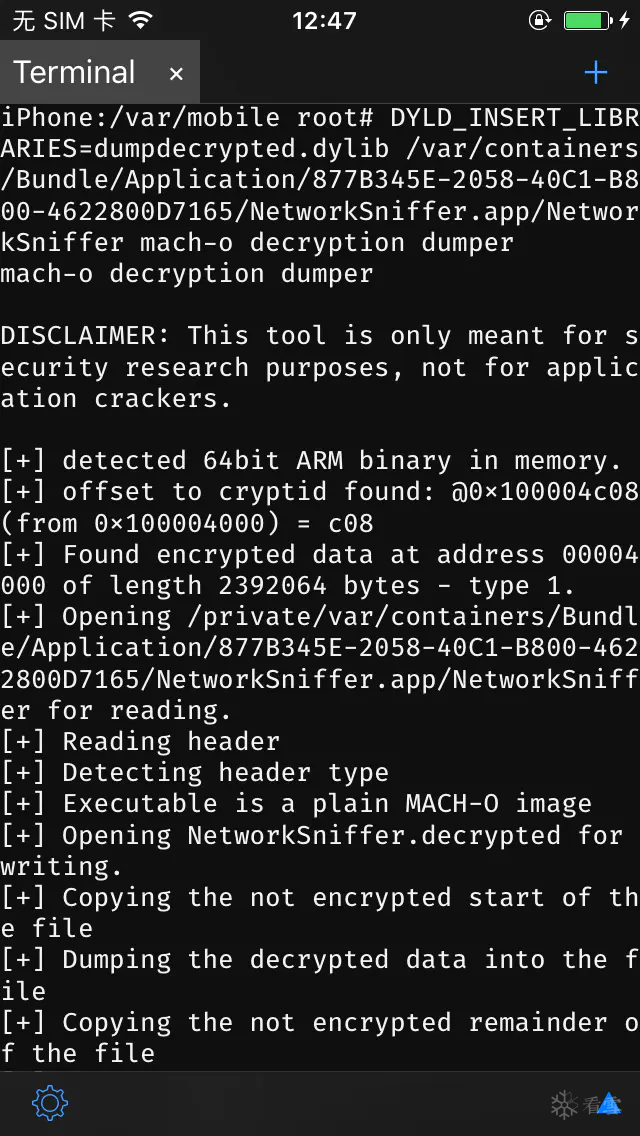Viewport: 640px width, 1136px height.
Task: Click the snowflake watermark icon
Action: click(564, 1105)
